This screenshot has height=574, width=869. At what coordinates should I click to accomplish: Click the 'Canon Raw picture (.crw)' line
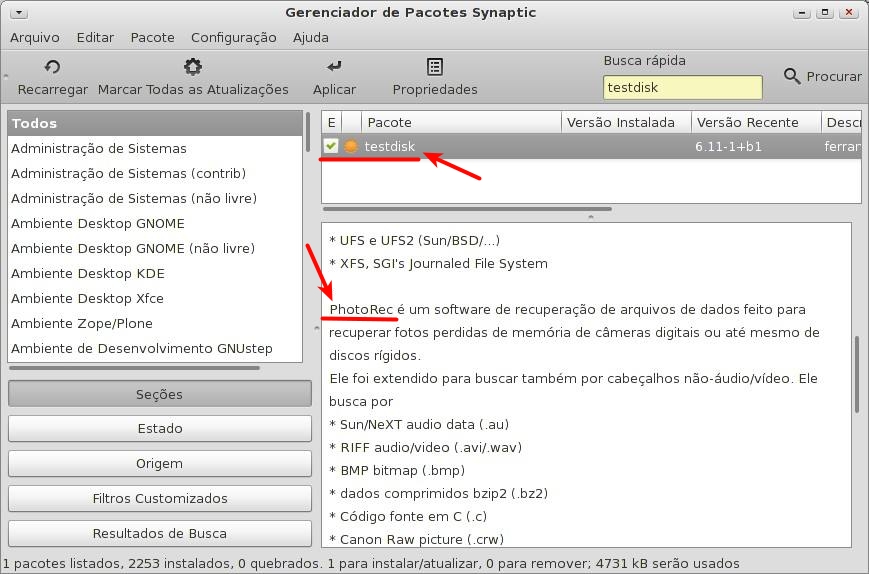[x=417, y=539]
